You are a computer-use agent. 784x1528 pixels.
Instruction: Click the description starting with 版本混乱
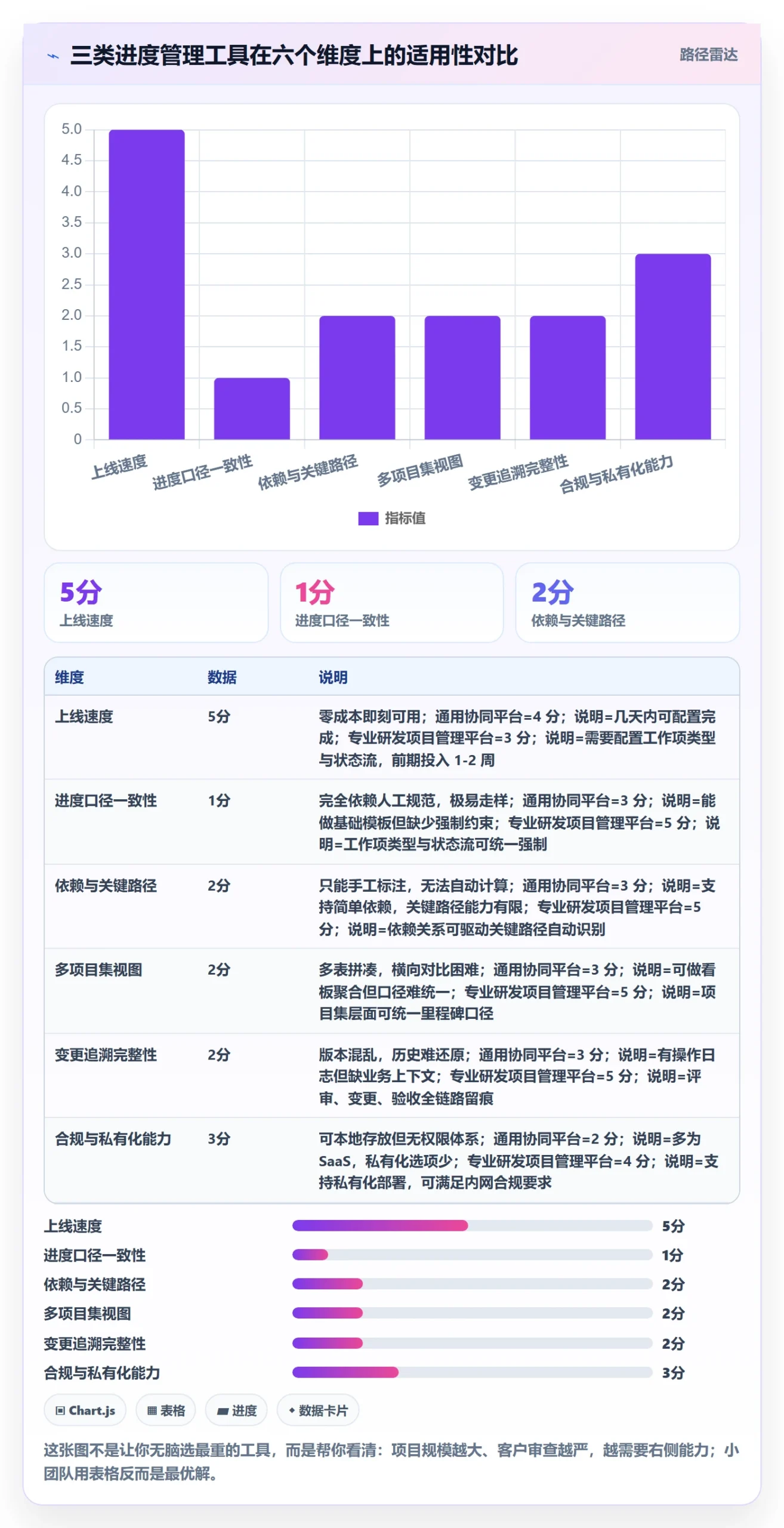pos(517,1076)
